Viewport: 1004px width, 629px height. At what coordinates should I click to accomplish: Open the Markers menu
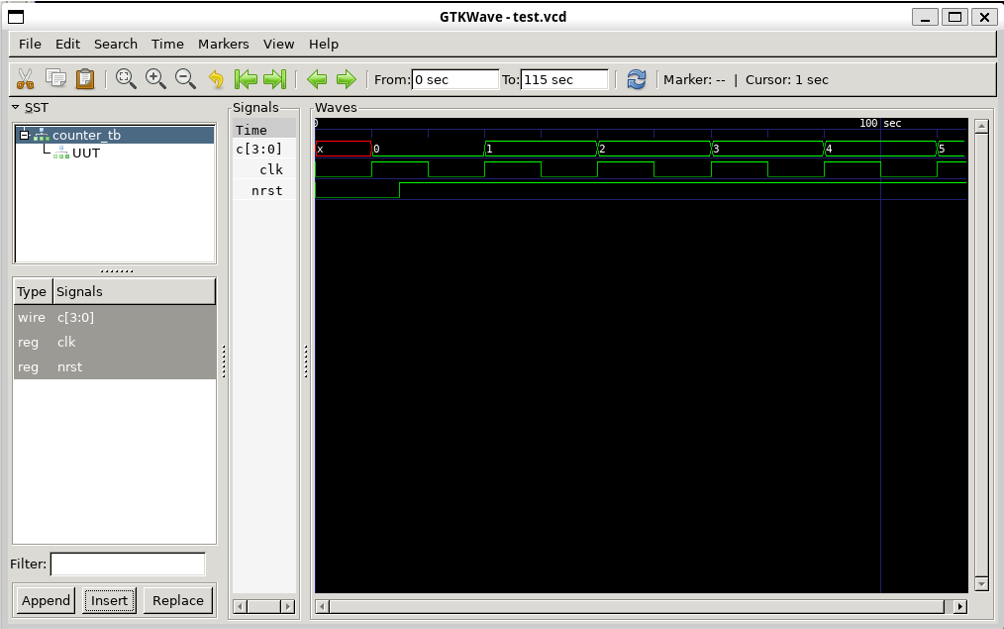(x=223, y=44)
